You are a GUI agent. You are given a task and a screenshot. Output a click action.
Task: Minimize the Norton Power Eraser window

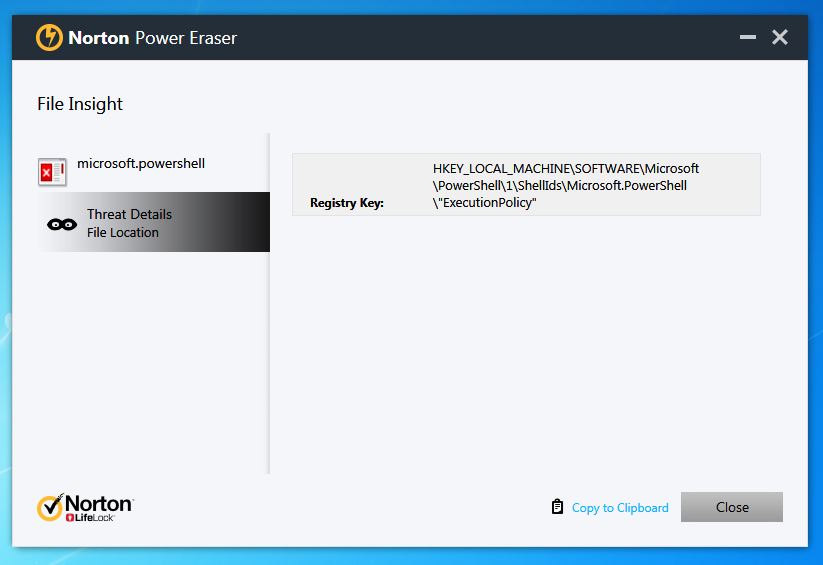(x=748, y=37)
